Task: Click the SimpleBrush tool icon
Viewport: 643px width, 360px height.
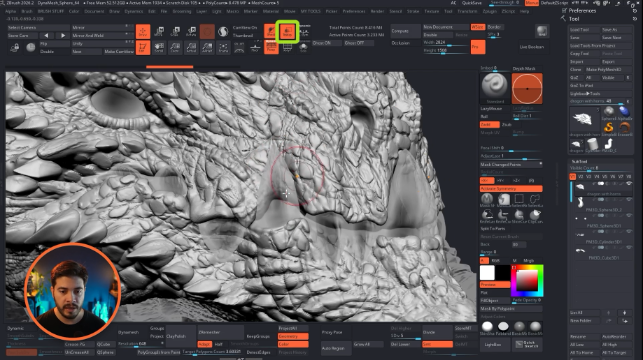Action: 609,128
